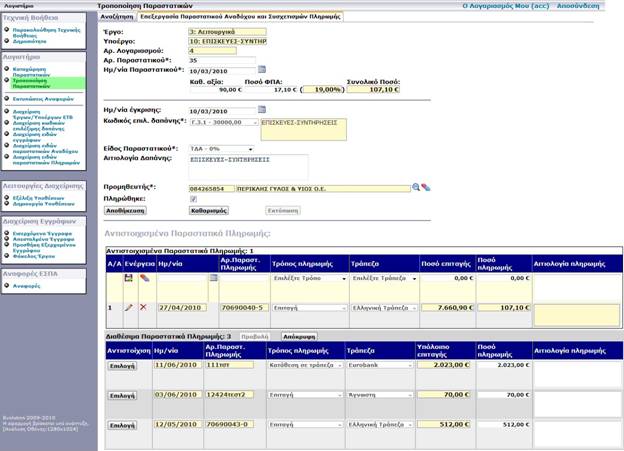Open calendar picker beside Ημ/νία έγκρισης
This screenshot has width=624, height=451.
click(x=262, y=109)
